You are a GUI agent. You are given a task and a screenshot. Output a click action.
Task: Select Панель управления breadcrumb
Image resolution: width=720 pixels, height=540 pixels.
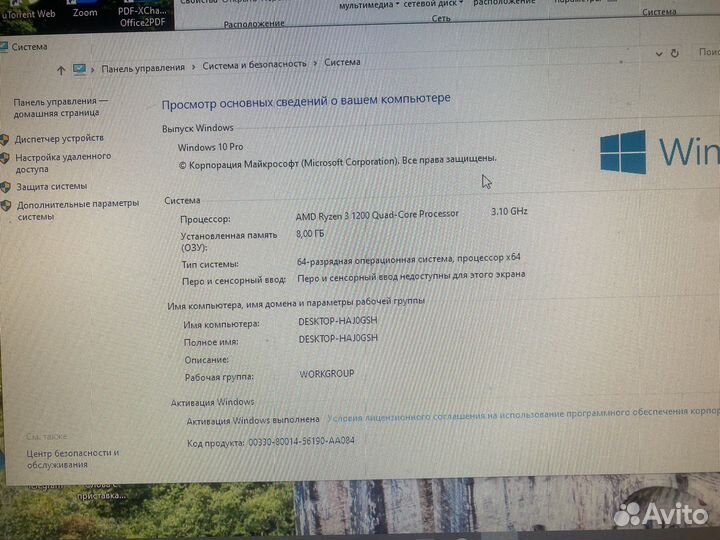point(143,68)
